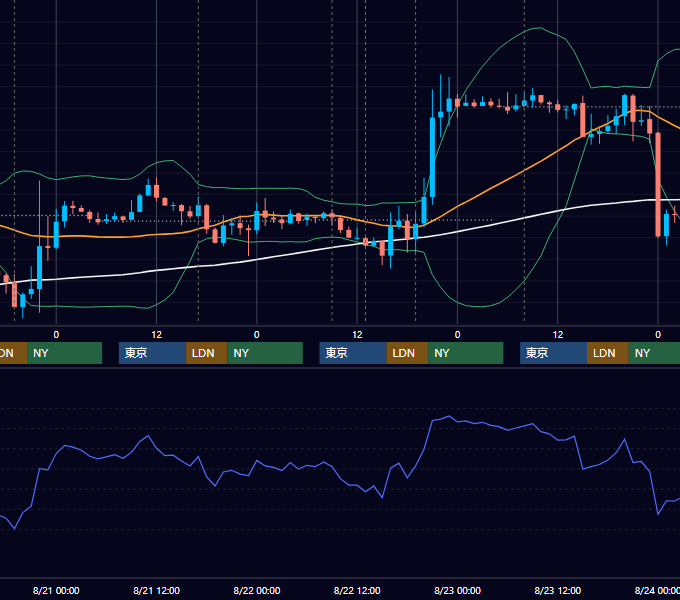This screenshot has width=680, height=600.
Task: Click the upper Bollinger band peak after 8/23 00:00
Action: (x=539, y=28)
